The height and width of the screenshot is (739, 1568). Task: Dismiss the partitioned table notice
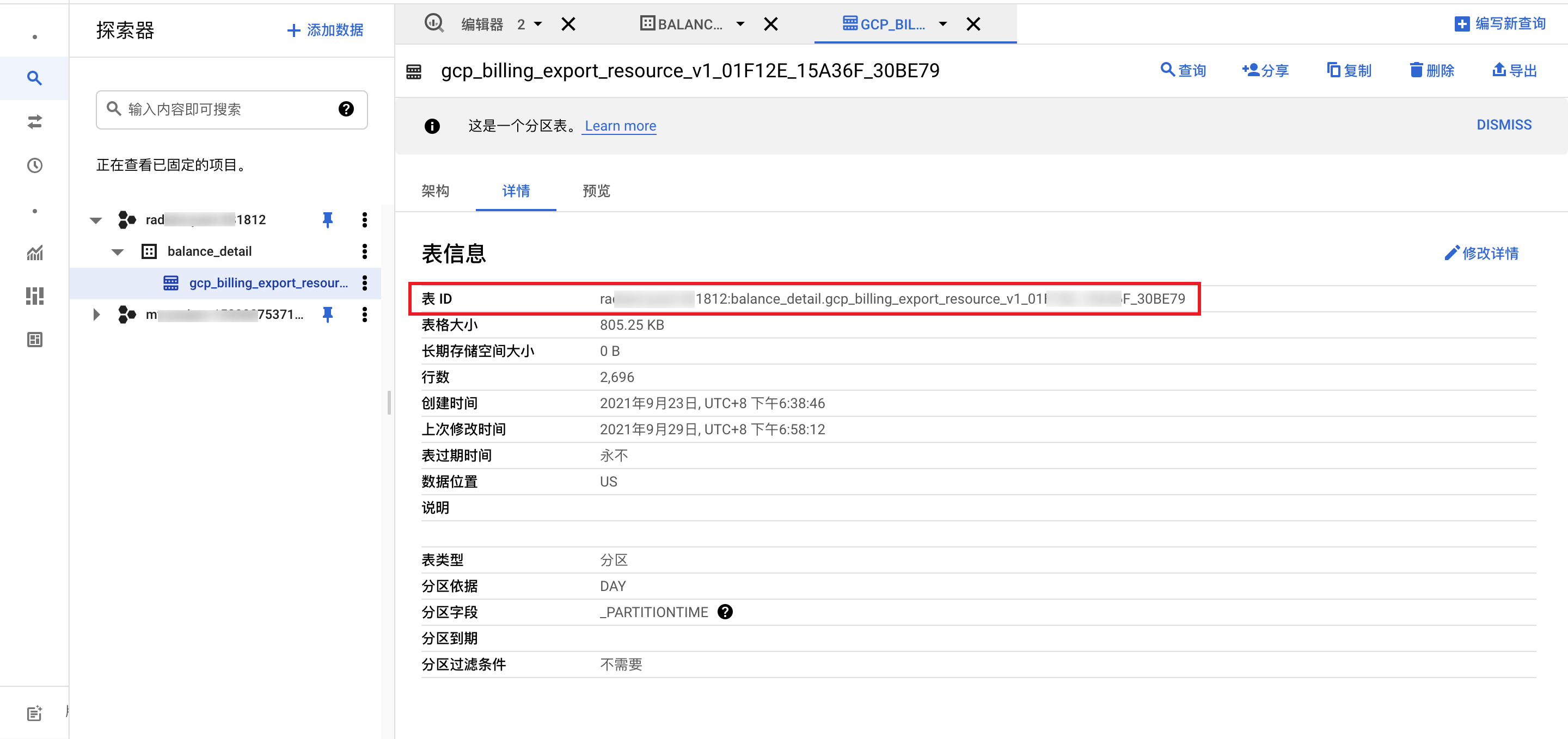(1503, 125)
